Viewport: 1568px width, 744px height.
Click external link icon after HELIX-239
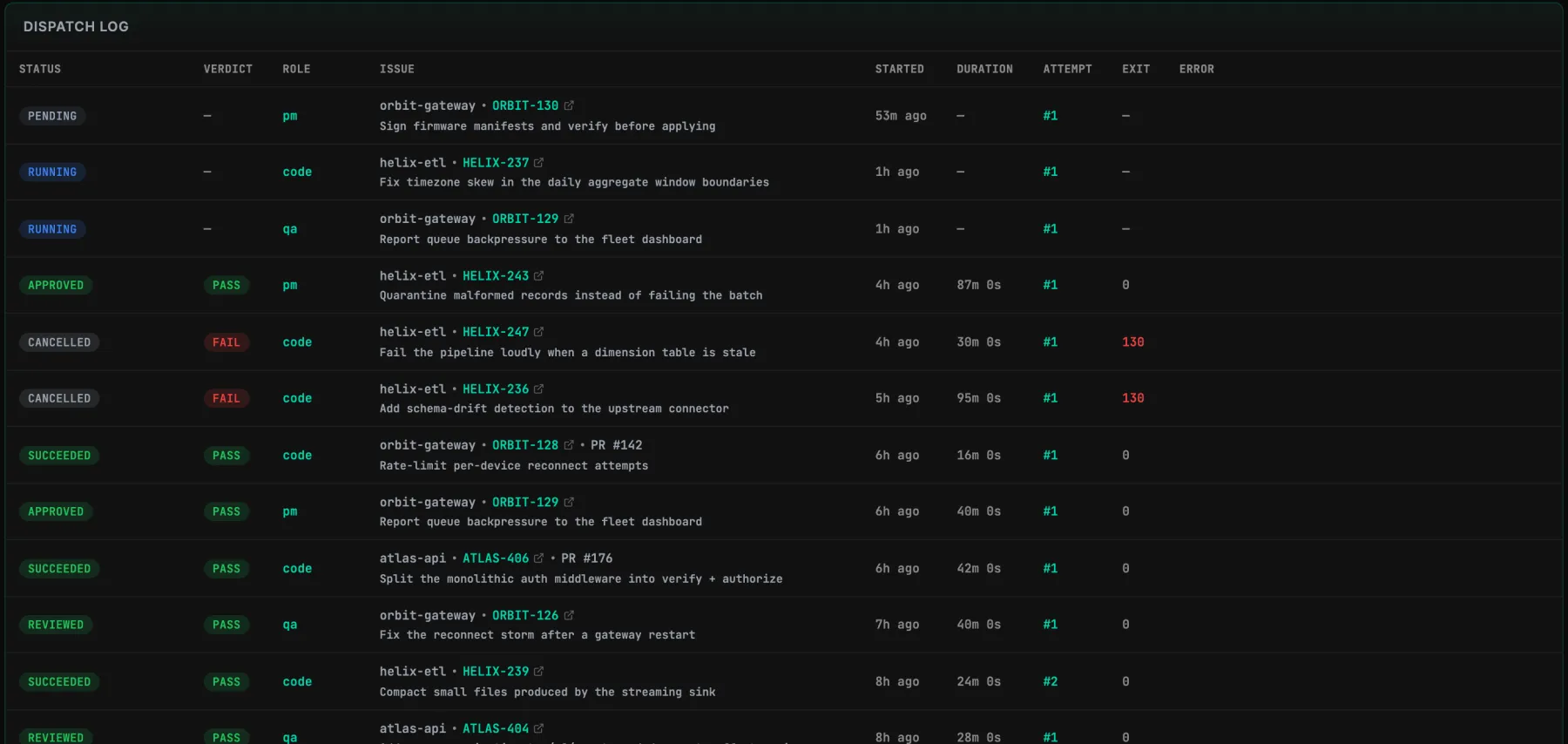pyautogui.click(x=538, y=672)
